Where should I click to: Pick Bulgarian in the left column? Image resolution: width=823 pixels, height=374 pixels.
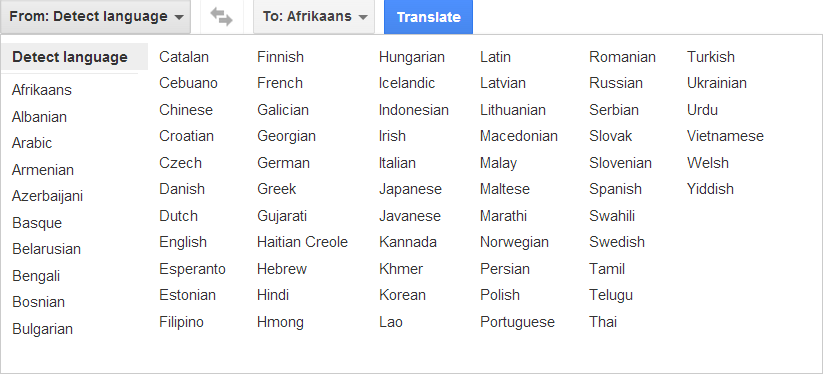43,329
